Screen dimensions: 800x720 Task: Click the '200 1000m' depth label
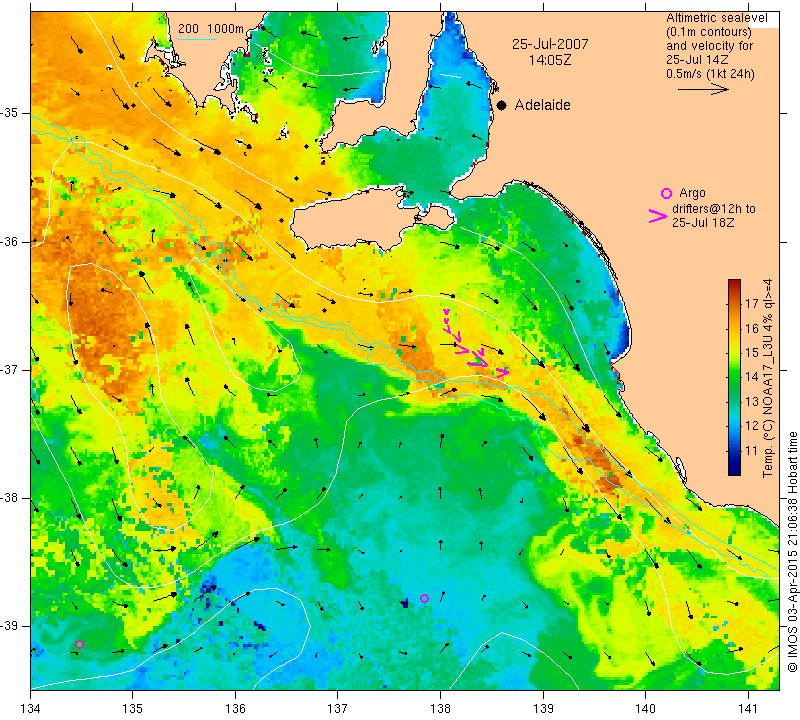pos(211,29)
